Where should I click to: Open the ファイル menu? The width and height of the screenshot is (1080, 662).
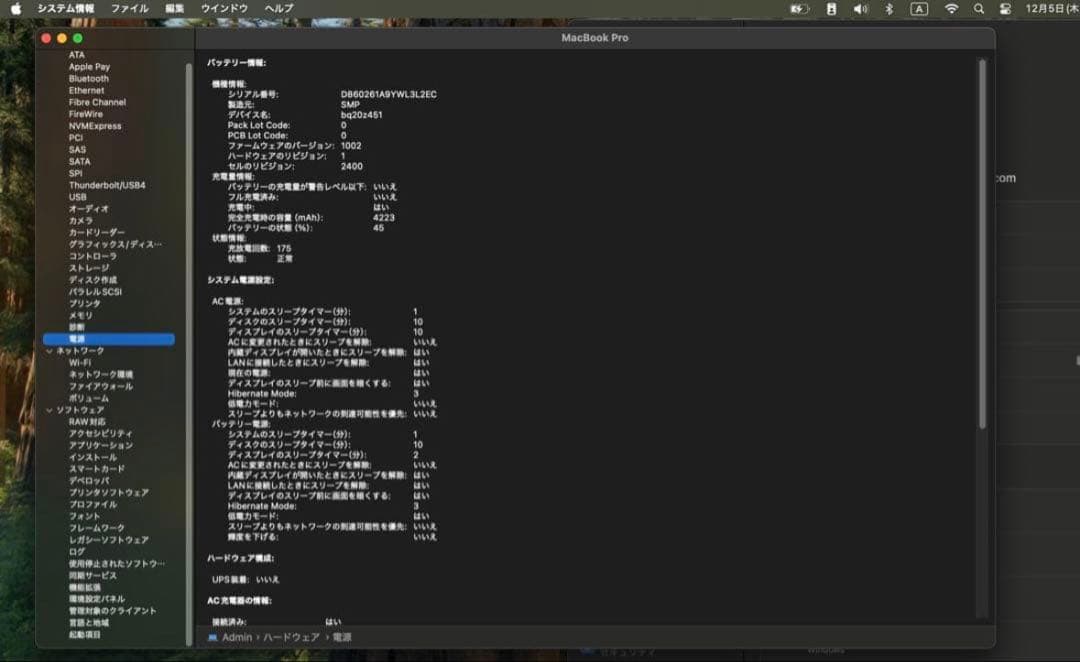[x=129, y=8]
